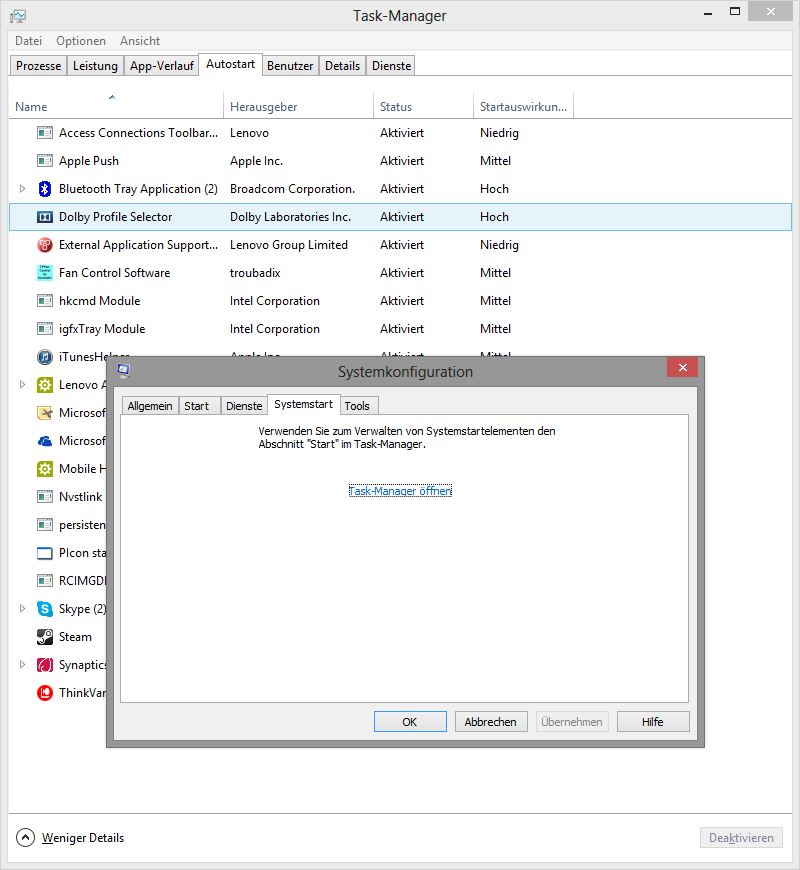The width and height of the screenshot is (800, 870).
Task: Switch to the Leistung tab
Action: (95, 66)
